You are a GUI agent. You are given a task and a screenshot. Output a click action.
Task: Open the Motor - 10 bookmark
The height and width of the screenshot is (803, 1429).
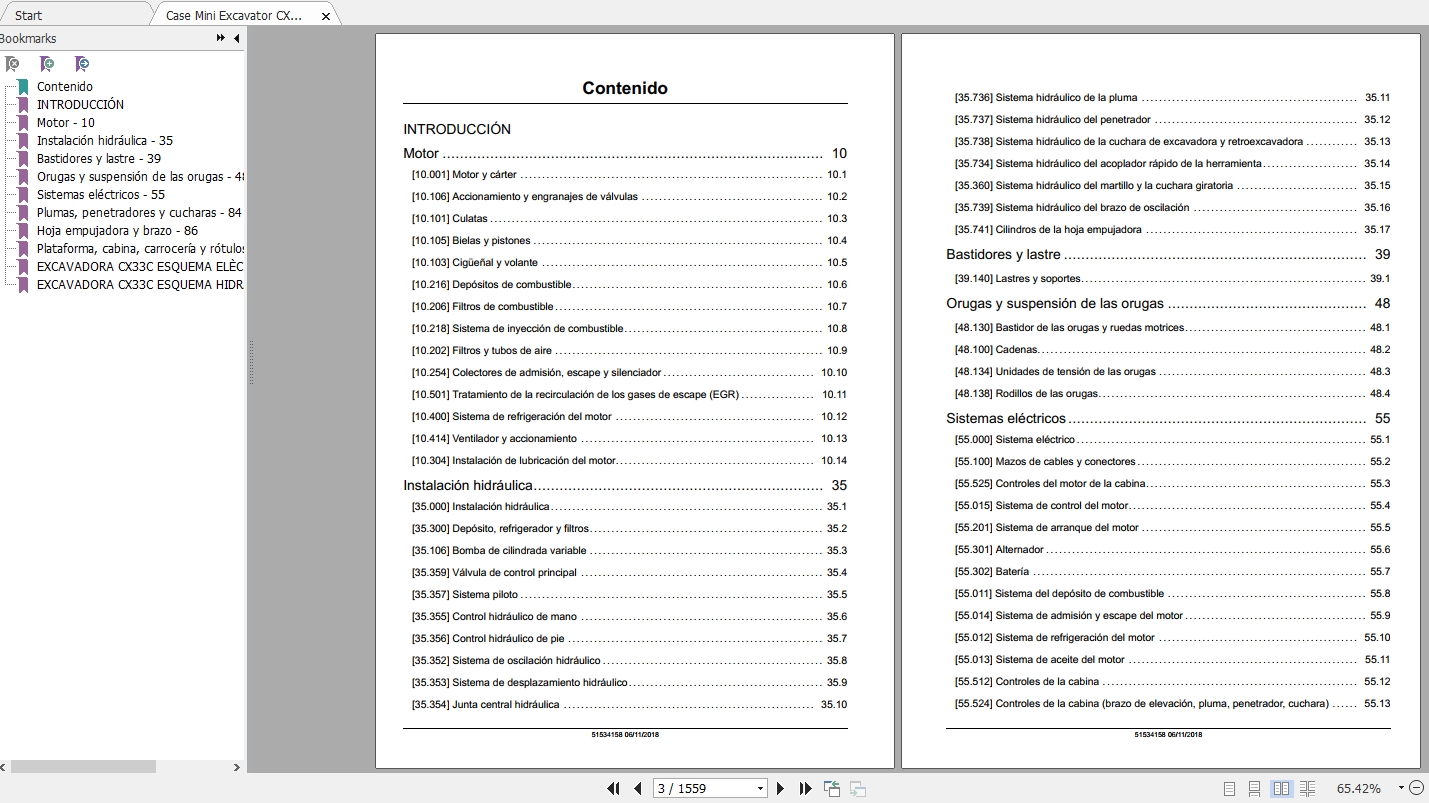click(x=66, y=123)
